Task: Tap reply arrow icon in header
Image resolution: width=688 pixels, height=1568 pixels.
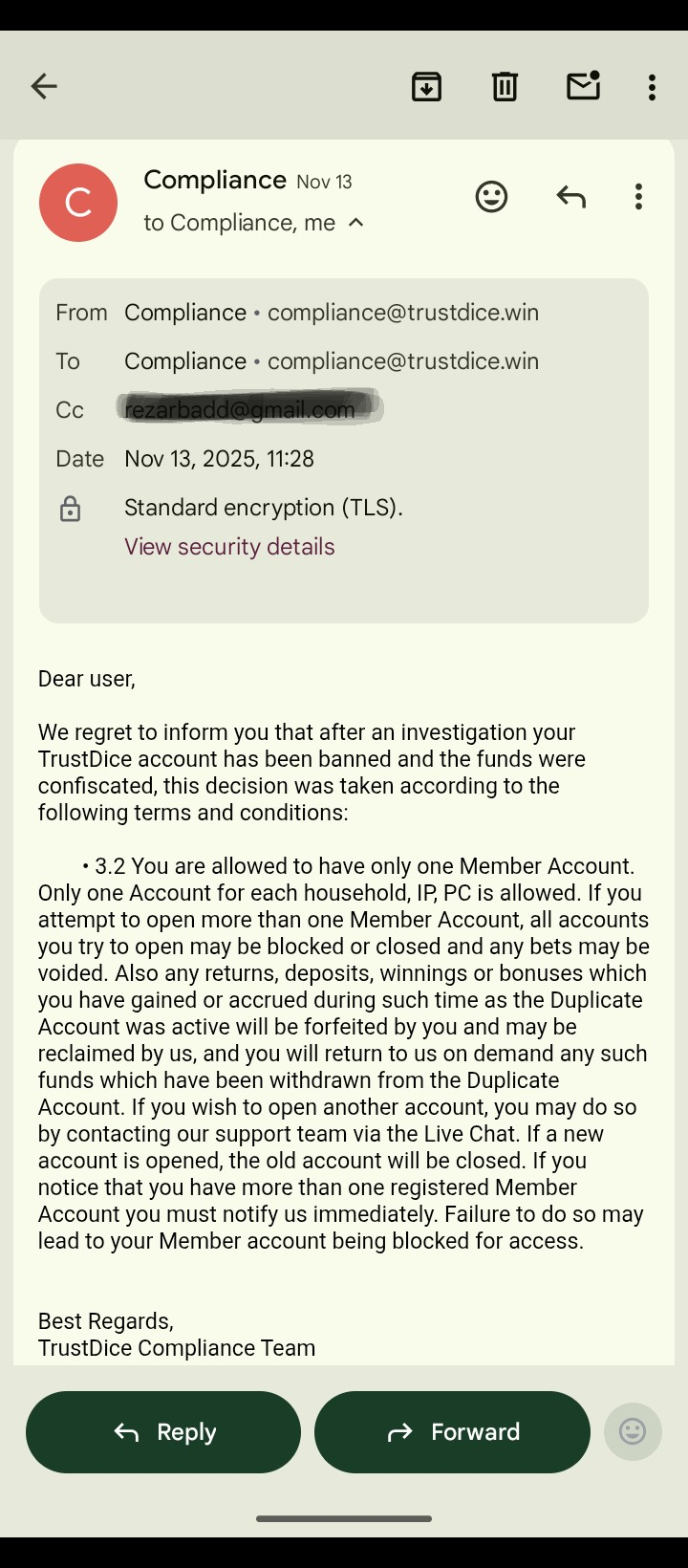Action: click(570, 197)
